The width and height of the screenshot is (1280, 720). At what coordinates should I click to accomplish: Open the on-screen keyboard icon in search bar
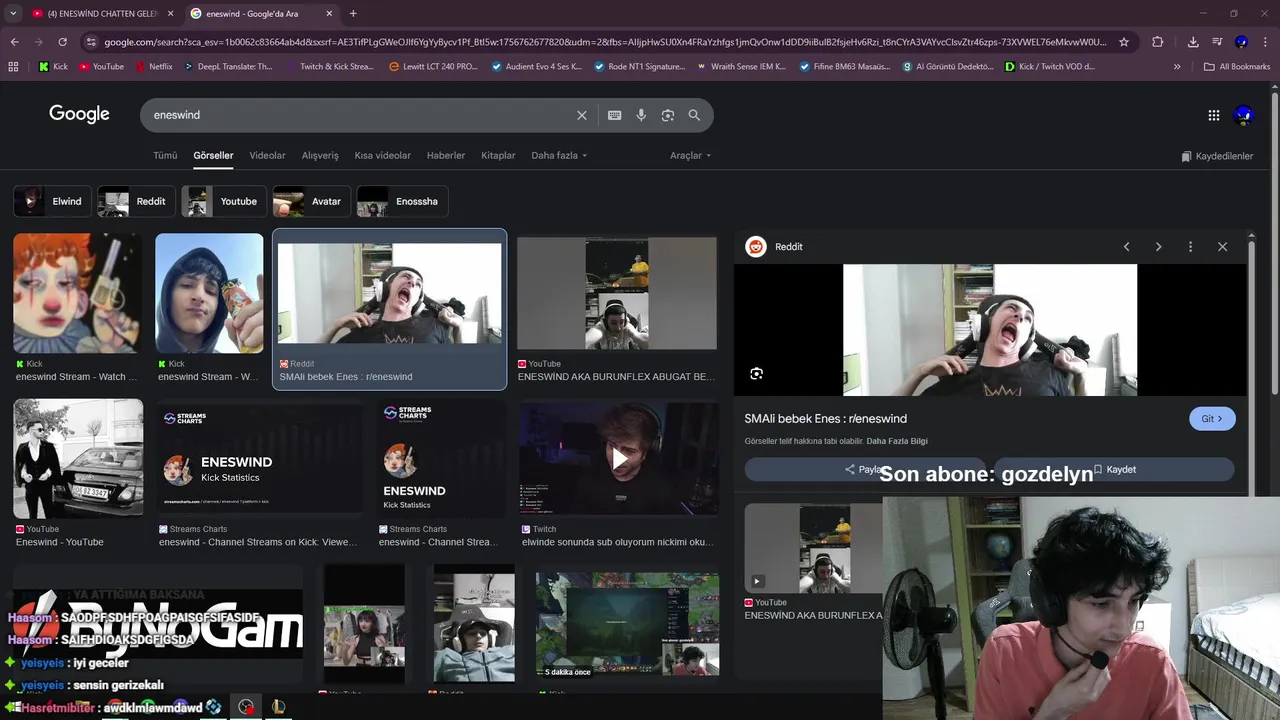coord(615,115)
